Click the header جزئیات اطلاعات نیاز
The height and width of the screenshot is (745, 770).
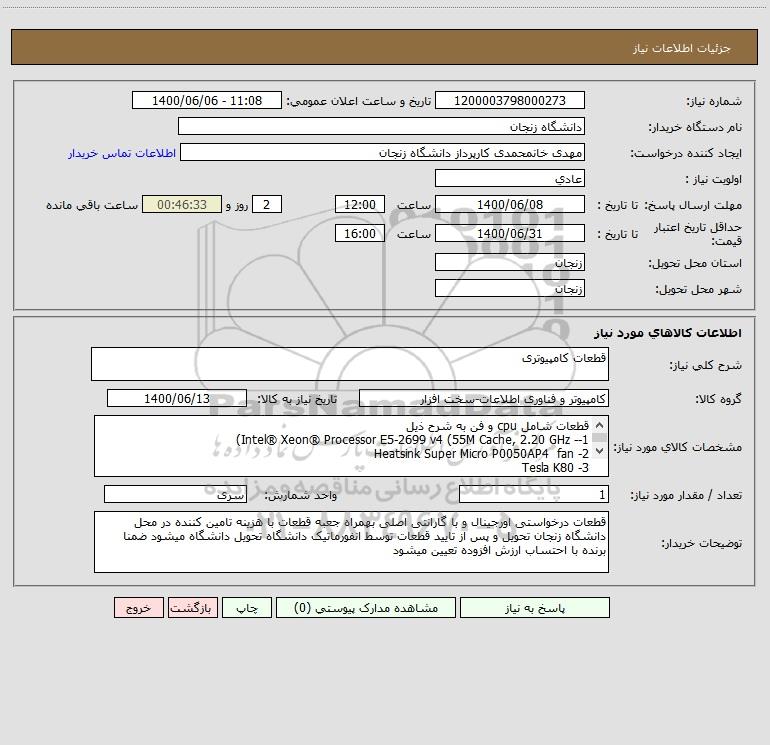point(682,48)
